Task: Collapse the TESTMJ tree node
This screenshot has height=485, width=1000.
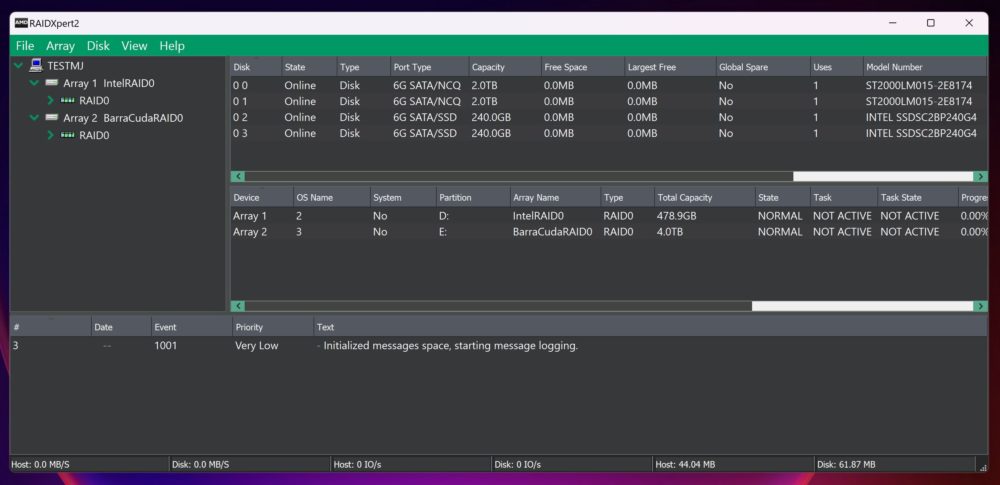Action: 18,66
